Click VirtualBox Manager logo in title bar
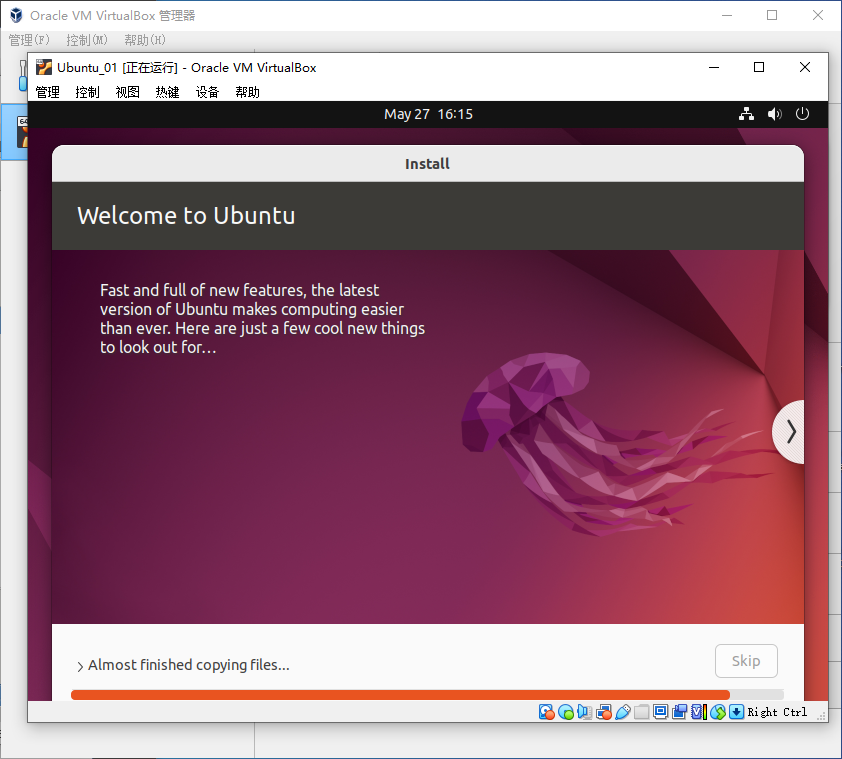 tap(17, 16)
